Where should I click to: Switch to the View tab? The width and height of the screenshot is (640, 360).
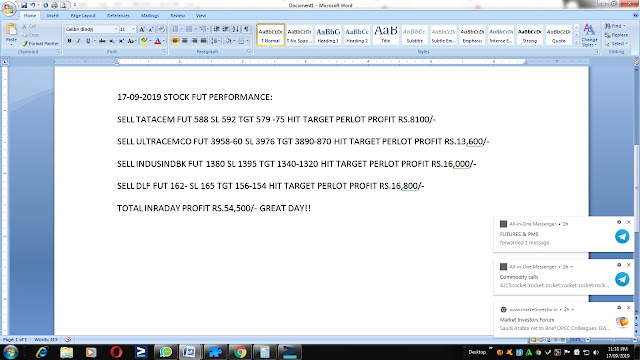click(x=201, y=16)
